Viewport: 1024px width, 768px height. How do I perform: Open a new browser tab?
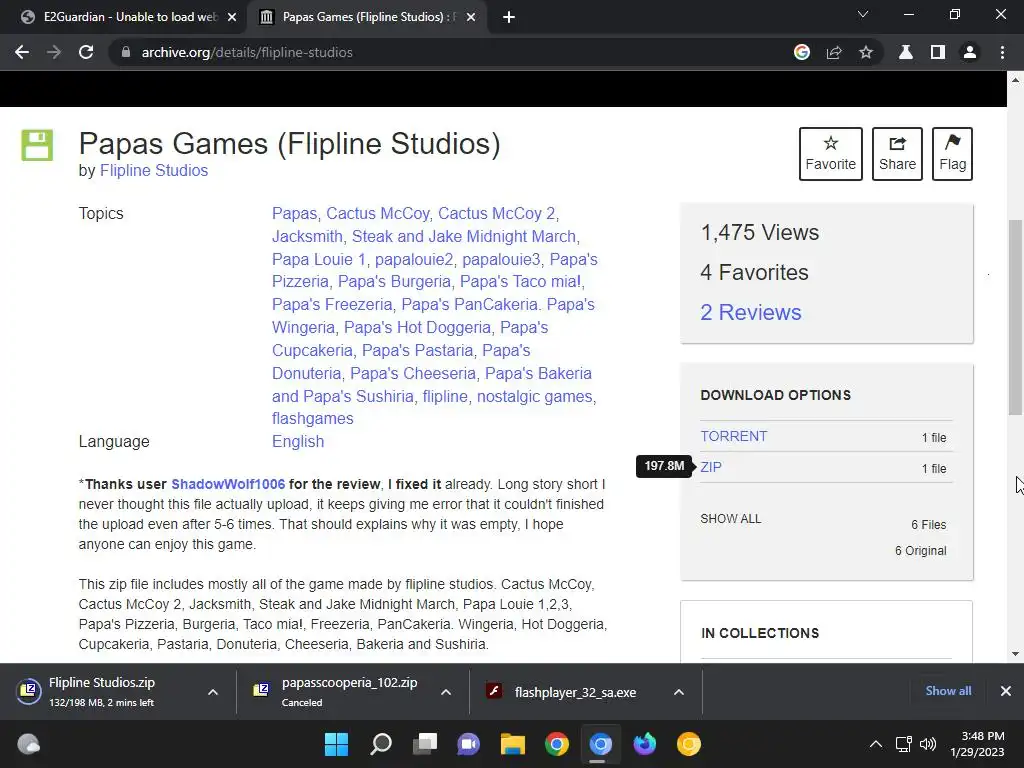509,17
